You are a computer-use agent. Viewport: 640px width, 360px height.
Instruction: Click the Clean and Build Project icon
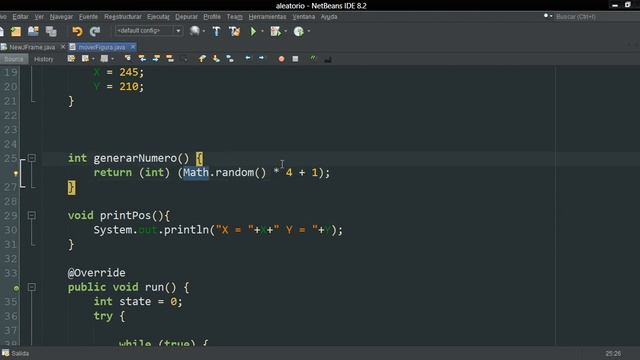(234, 31)
